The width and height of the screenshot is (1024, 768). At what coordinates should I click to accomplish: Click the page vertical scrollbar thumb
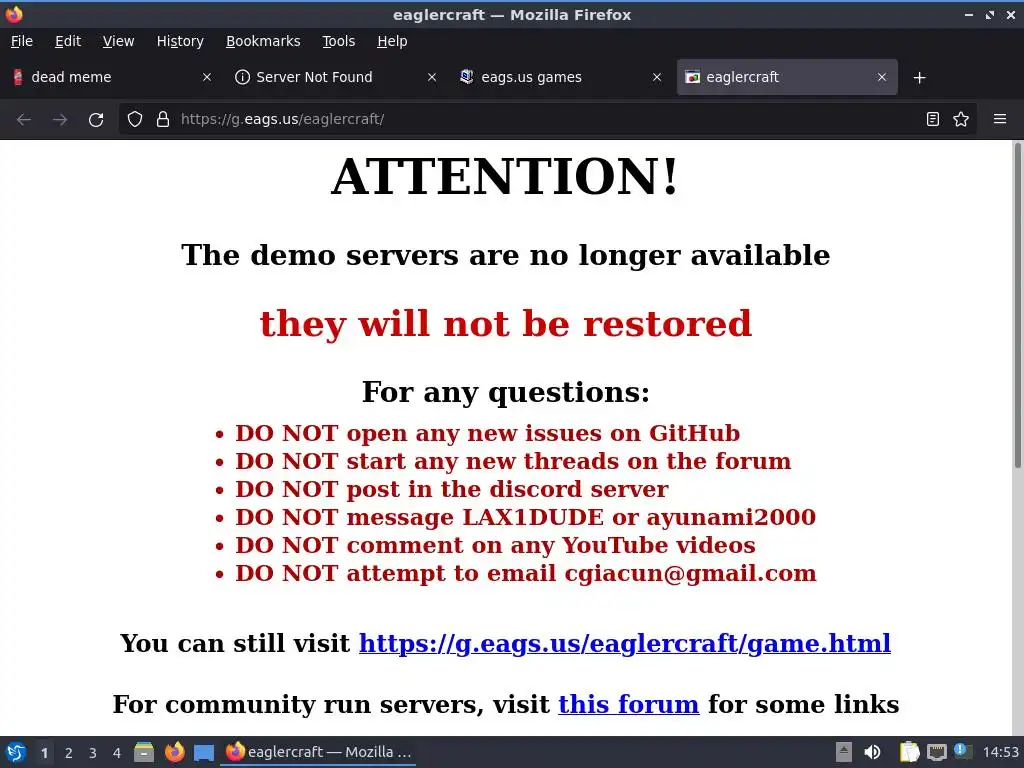tap(1017, 305)
